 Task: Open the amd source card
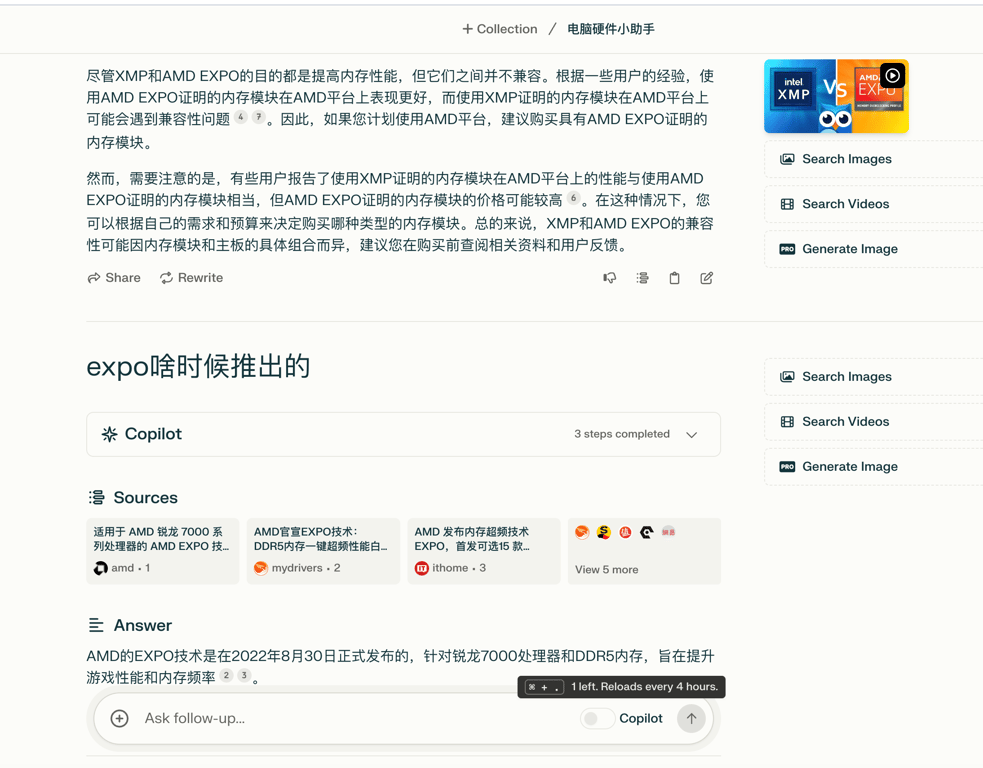pyautogui.click(x=163, y=551)
